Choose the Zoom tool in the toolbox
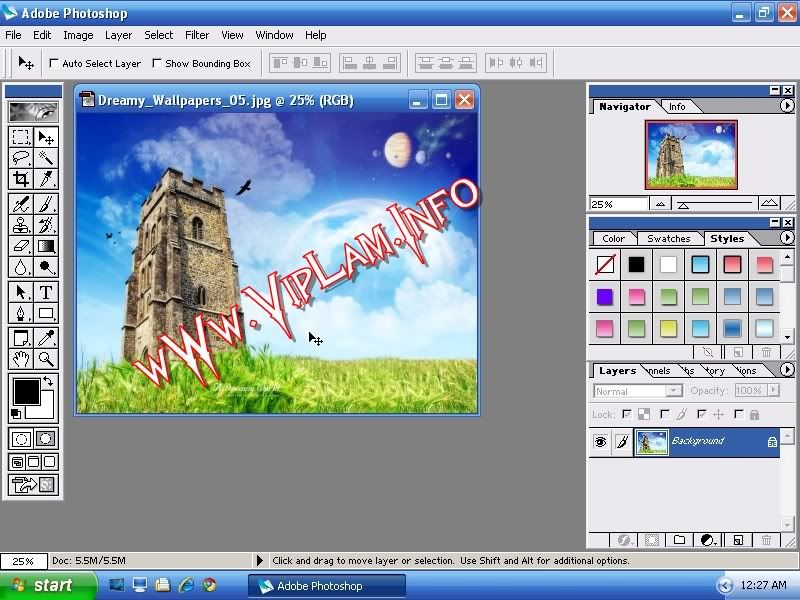Image resolution: width=800 pixels, height=600 pixels. tap(46, 359)
